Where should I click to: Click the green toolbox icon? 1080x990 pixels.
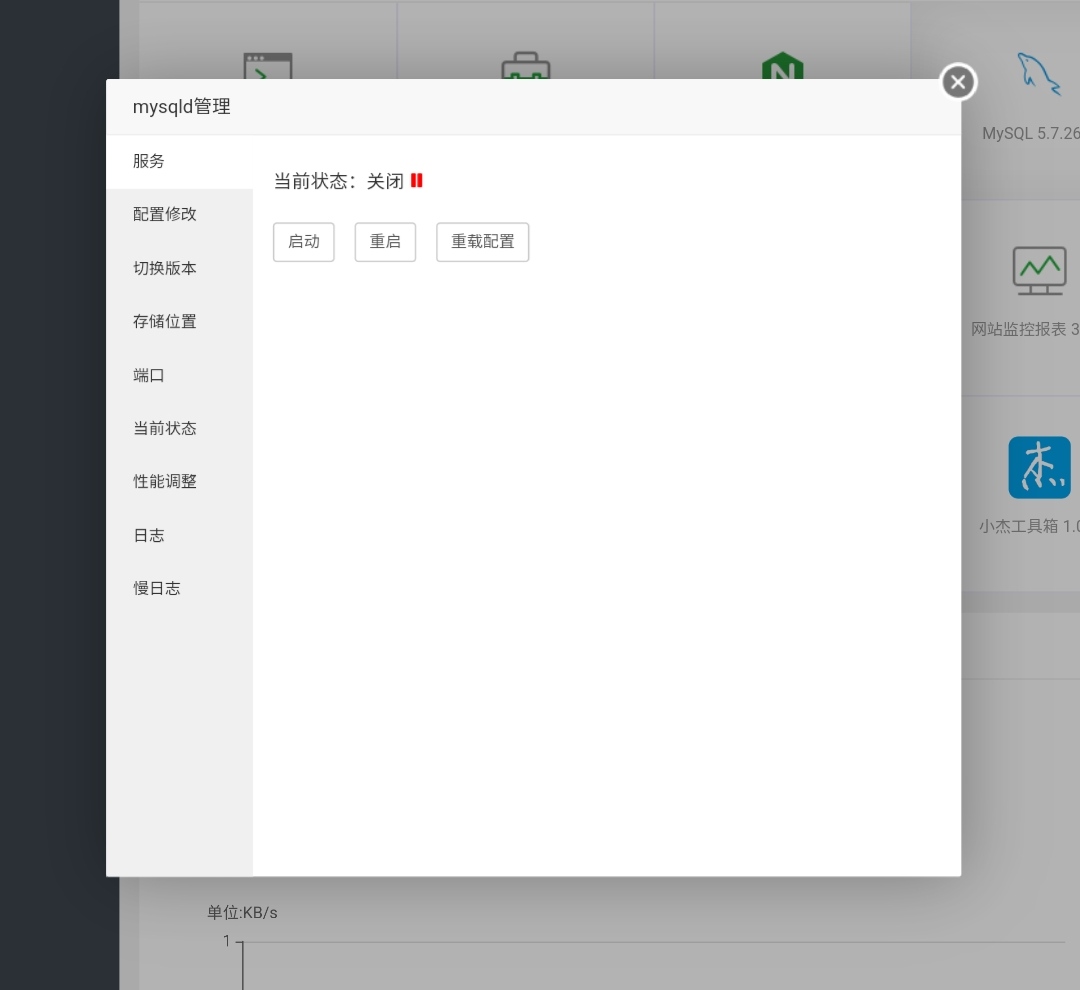pos(525,69)
